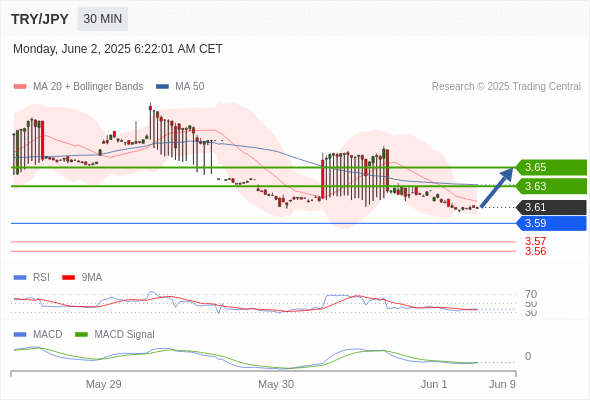Viewport: 590px width, 400px height.
Task: Click the Research © 2025 Trading Central credit
Action: pos(506,87)
